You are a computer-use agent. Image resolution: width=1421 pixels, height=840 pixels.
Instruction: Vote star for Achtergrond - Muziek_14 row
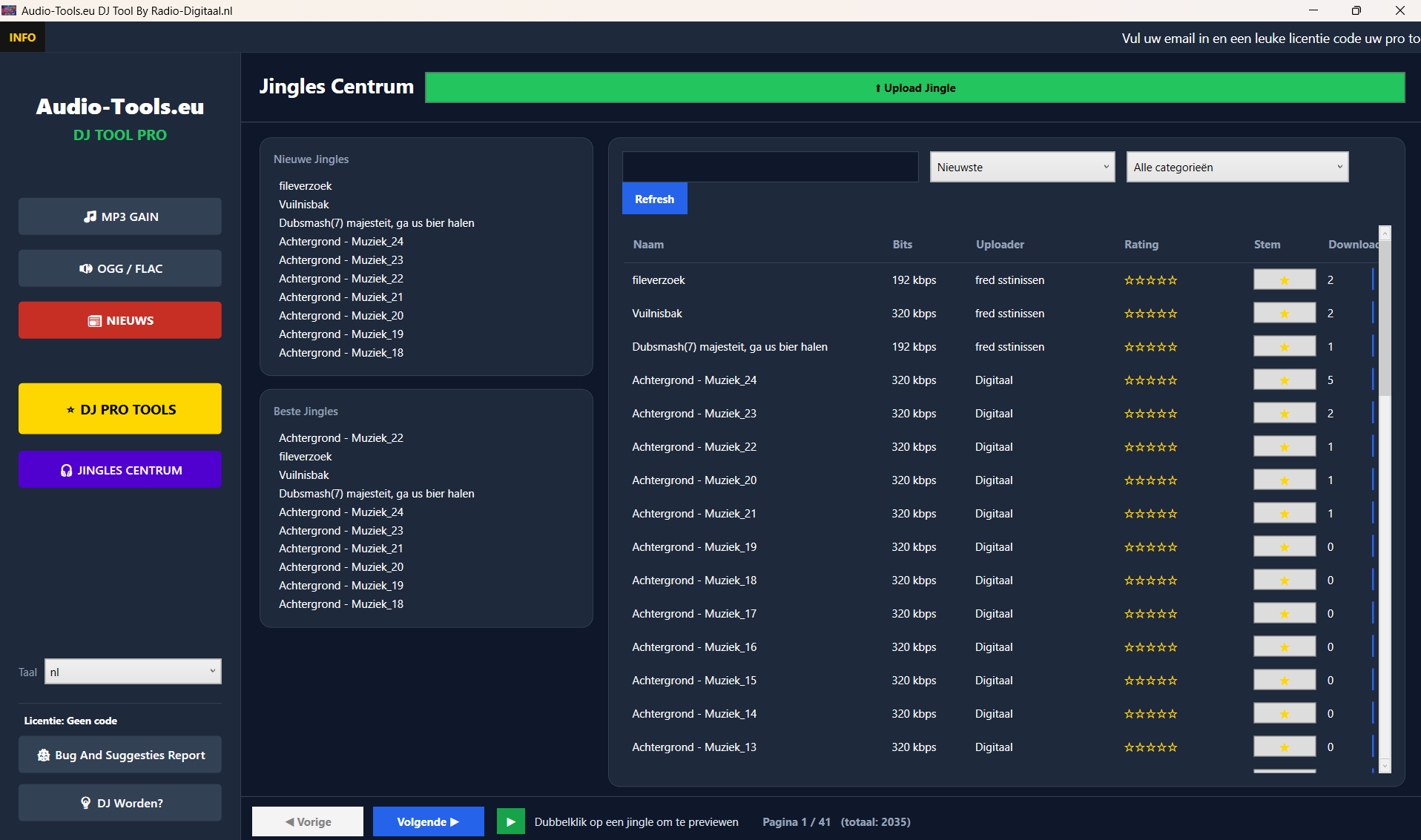1285,713
